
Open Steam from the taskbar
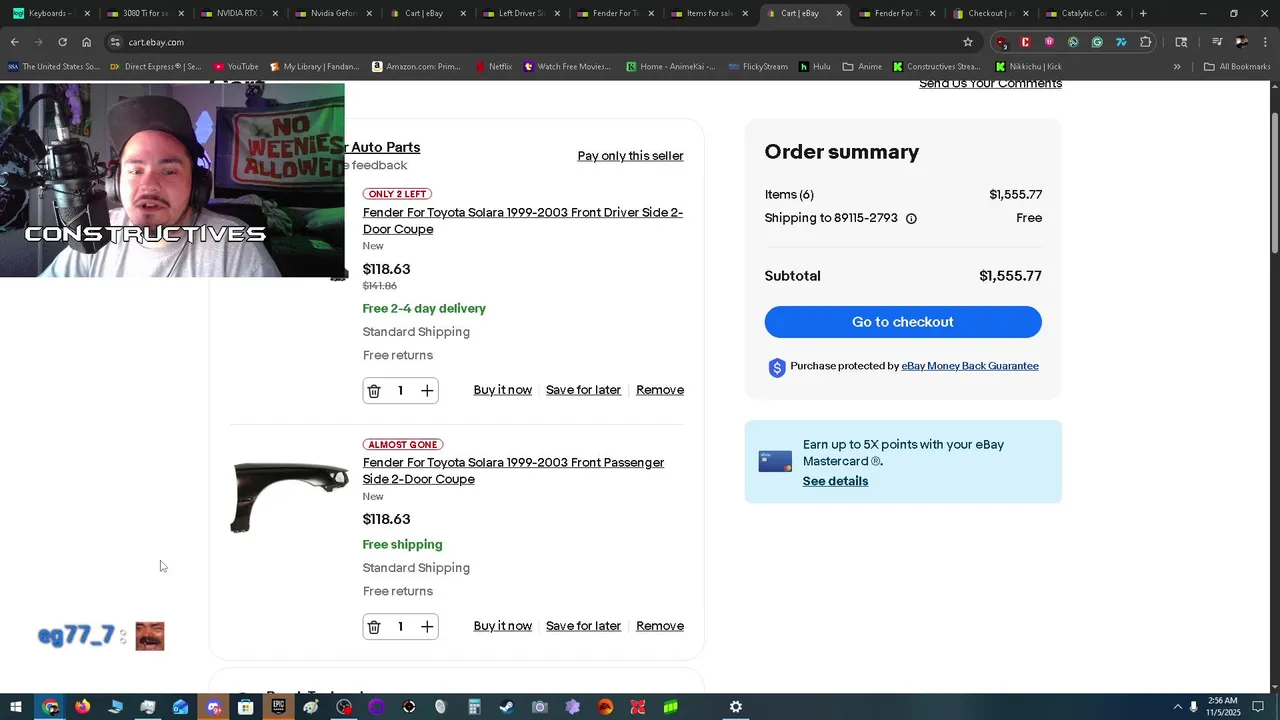pyautogui.click(x=507, y=707)
